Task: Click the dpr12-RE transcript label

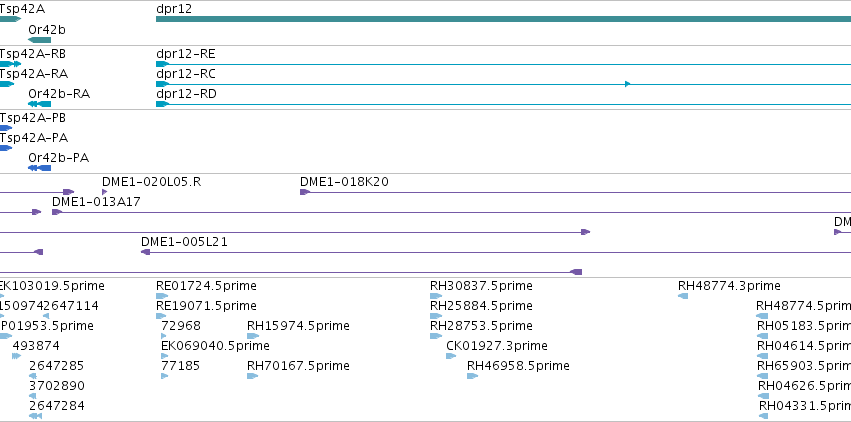Action: click(186, 54)
